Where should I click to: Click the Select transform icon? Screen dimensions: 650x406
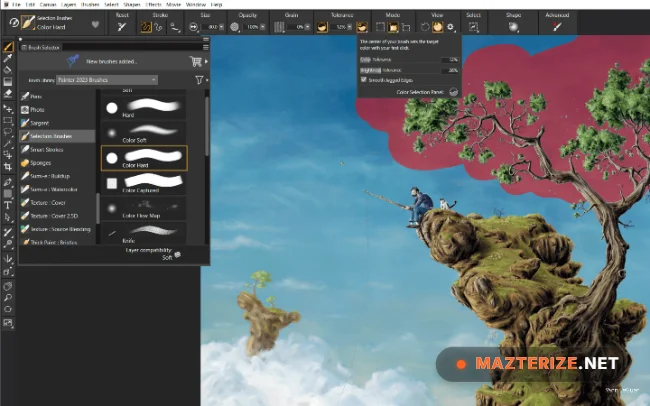coord(473,27)
